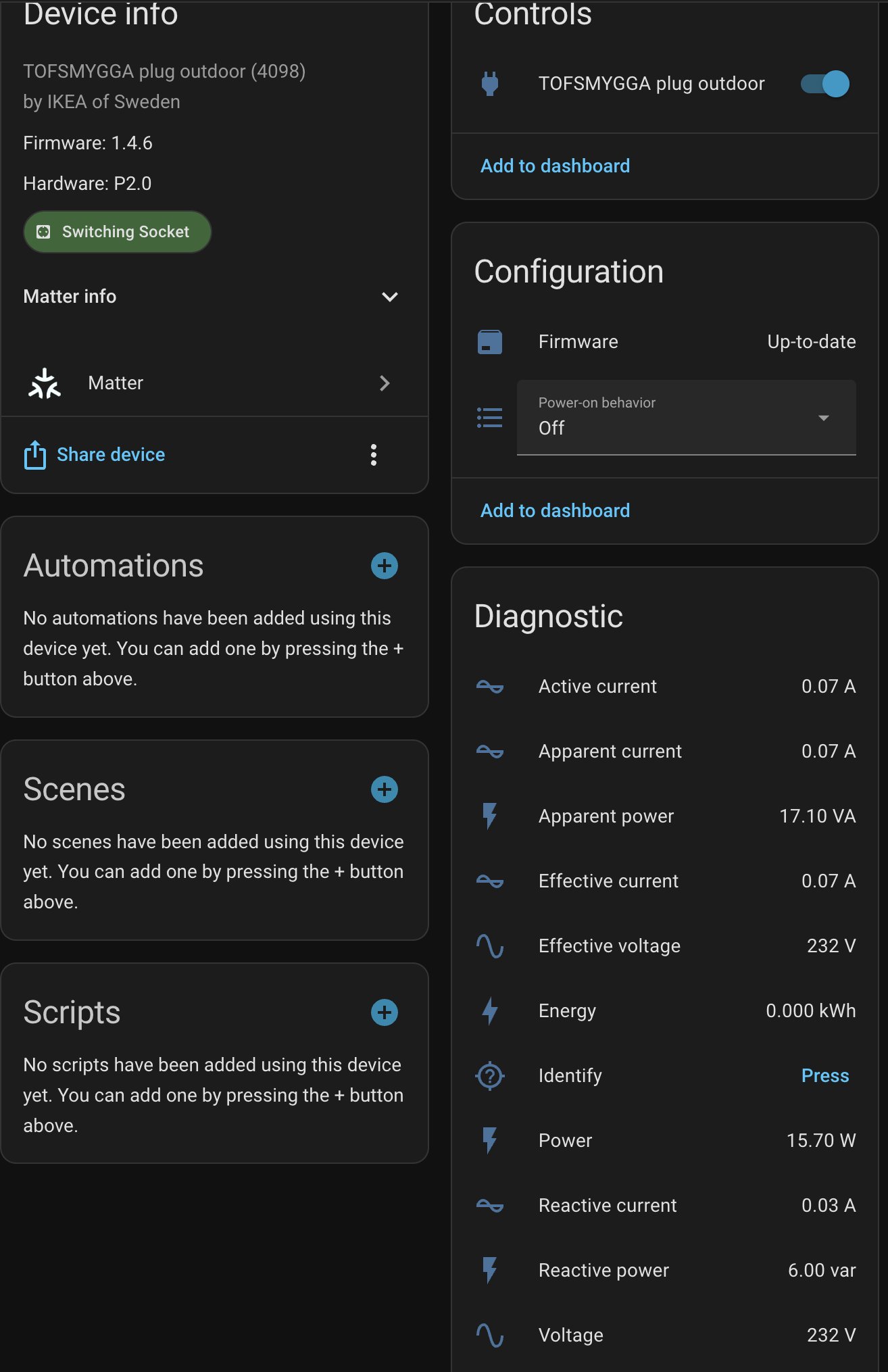888x1372 pixels.
Task: Toggle the TOFSMYGGA plug outdoor switch
Action: point(825,84)
